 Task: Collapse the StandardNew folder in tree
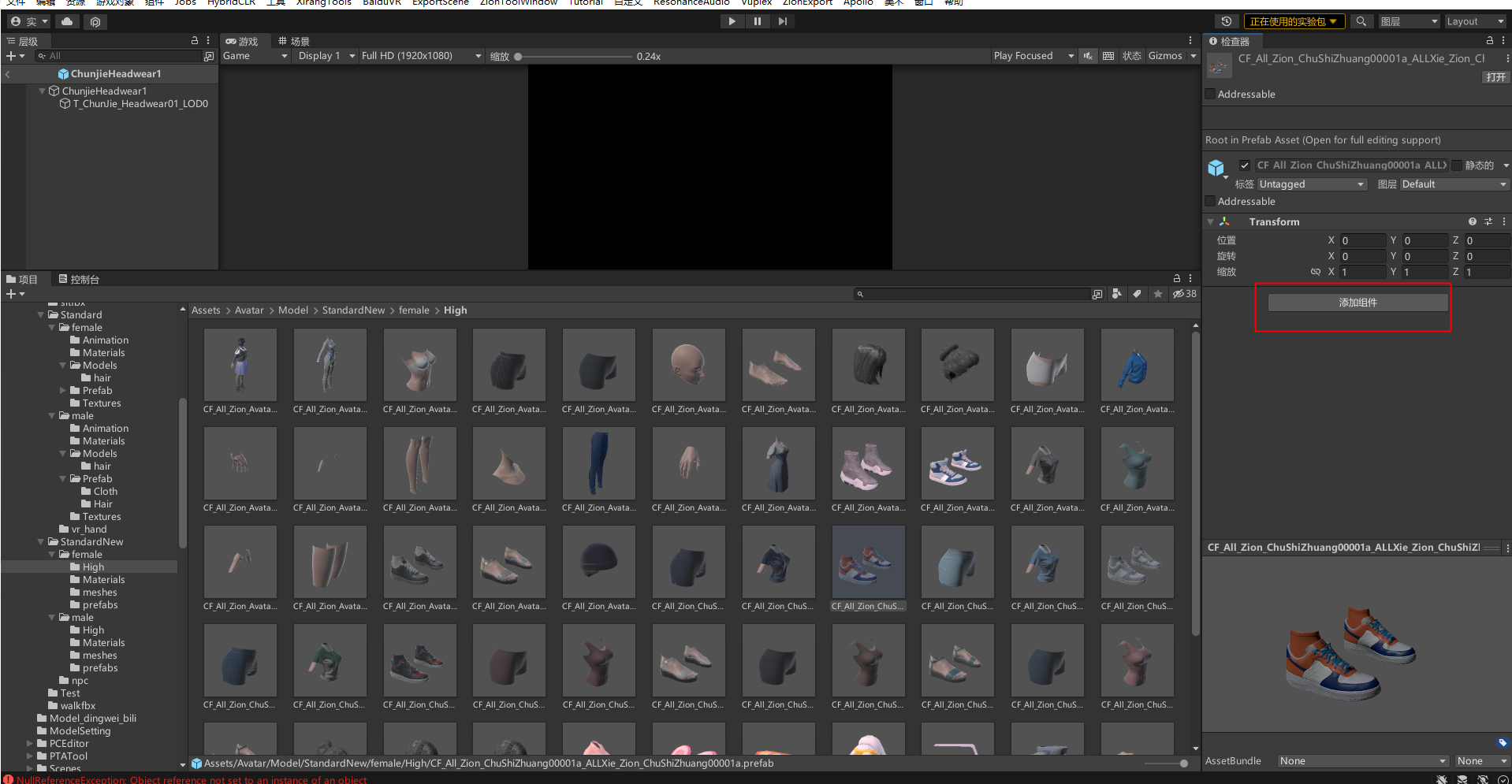(41, 542)
